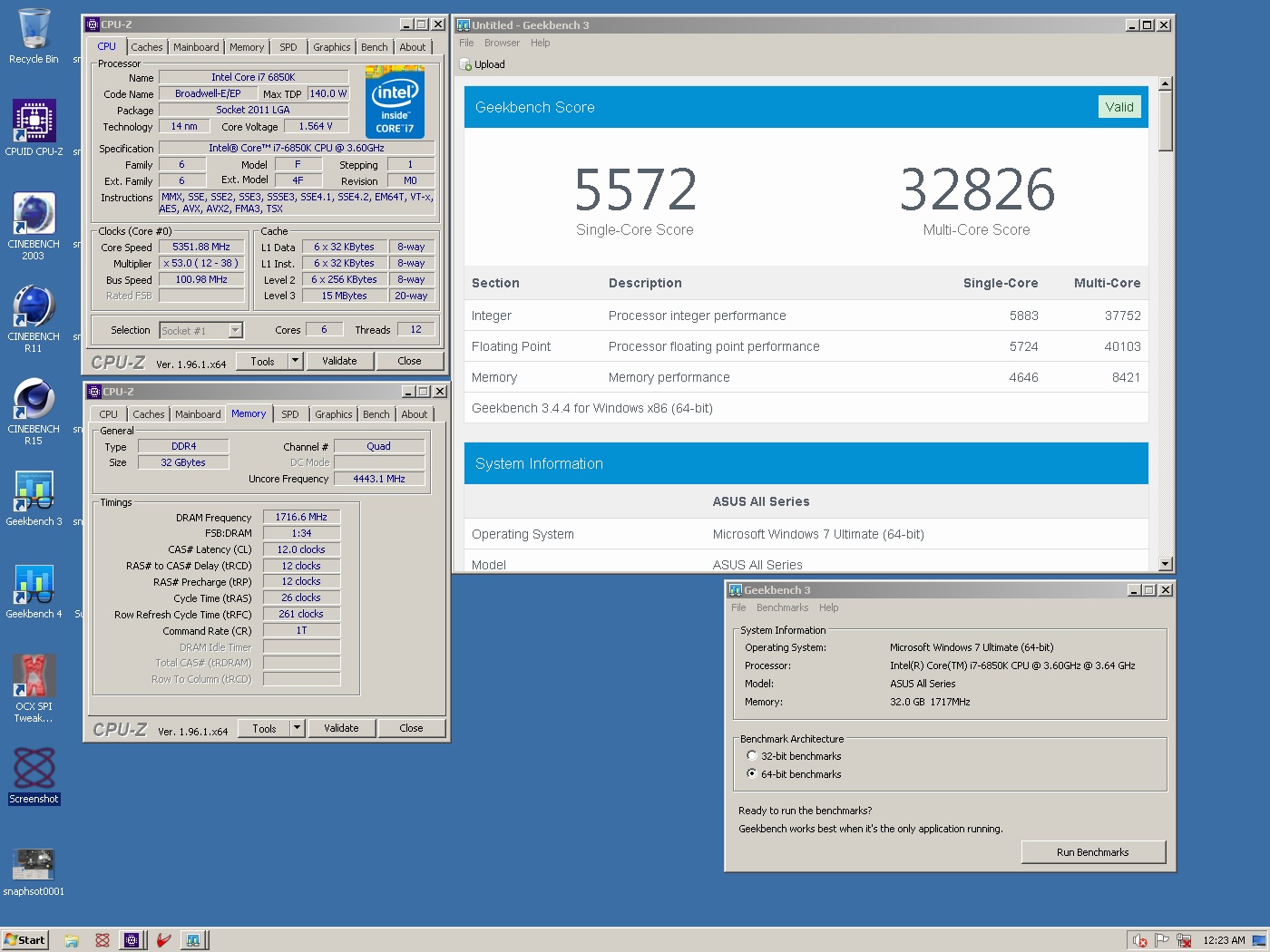Open Bench tab in upper CPU-Z window
This screenshot has width=1270, height=952.
(375, 47)
